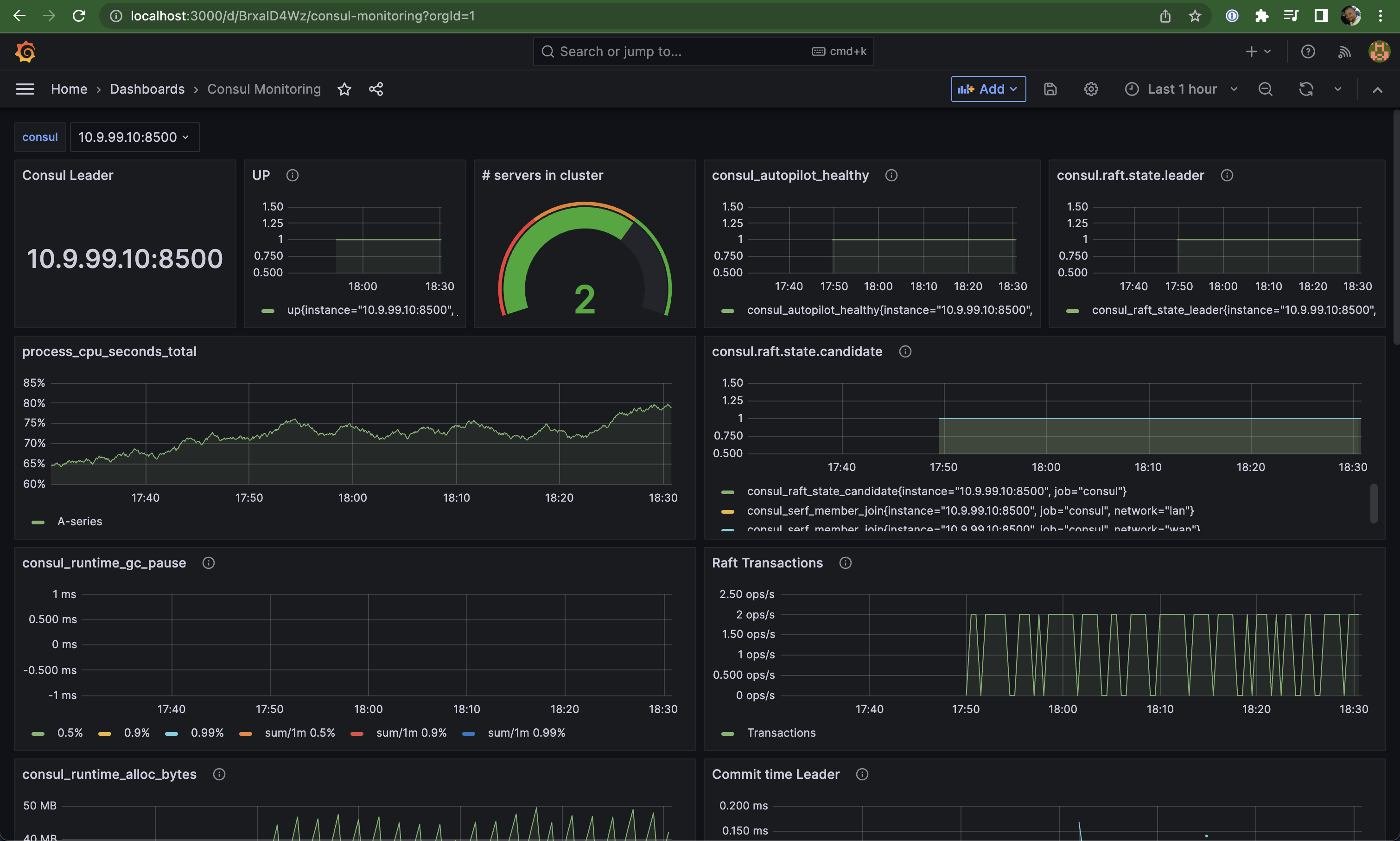The width and height of the screenshot is (1400, 841).
Task: Show info for consul_autopilot_healthy panel
Action: 891,175
